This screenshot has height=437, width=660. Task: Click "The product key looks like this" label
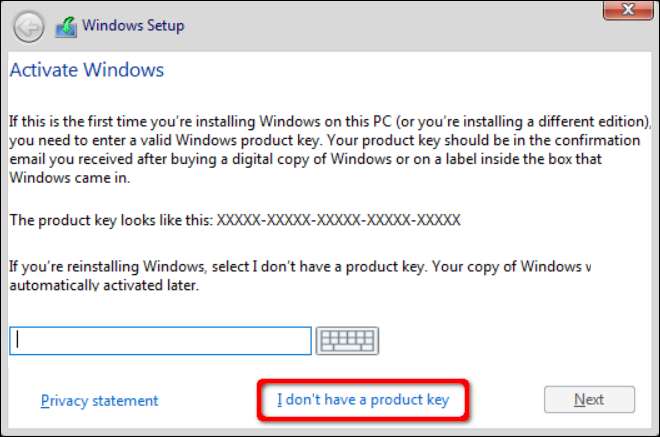pyautogui.click(x=110, y=220)
